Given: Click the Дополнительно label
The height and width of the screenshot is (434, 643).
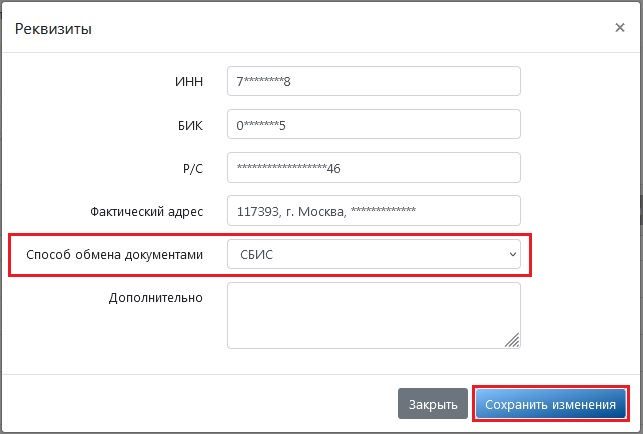Looking at the screenshot, I should coord(155,297).
